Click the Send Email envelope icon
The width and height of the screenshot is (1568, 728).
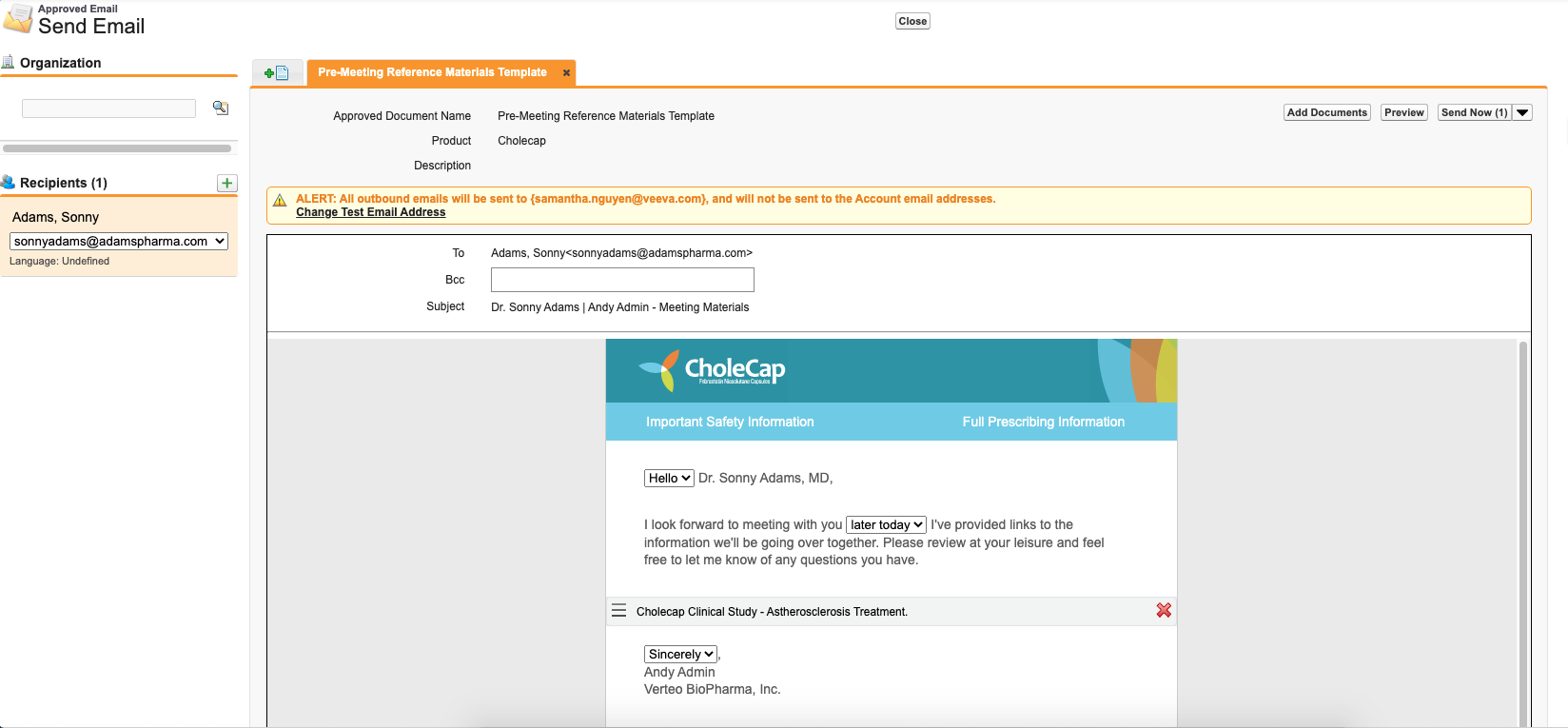coord(18,19)
